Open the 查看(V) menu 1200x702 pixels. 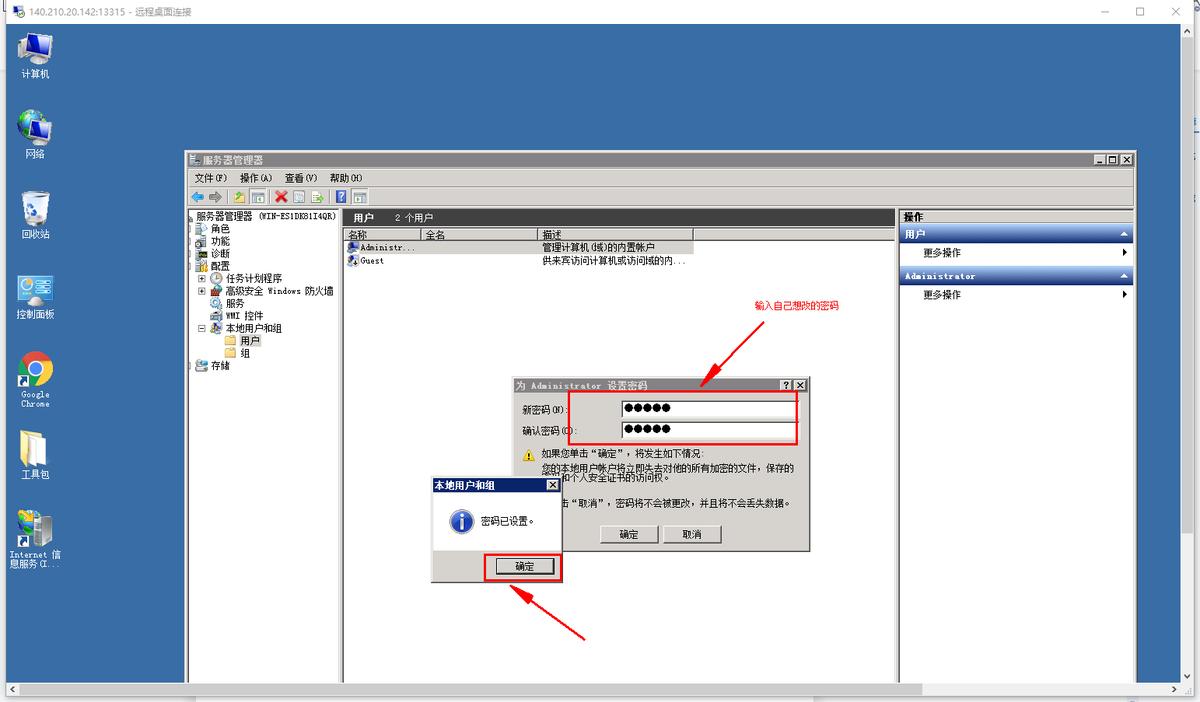(x=301, y=178)
